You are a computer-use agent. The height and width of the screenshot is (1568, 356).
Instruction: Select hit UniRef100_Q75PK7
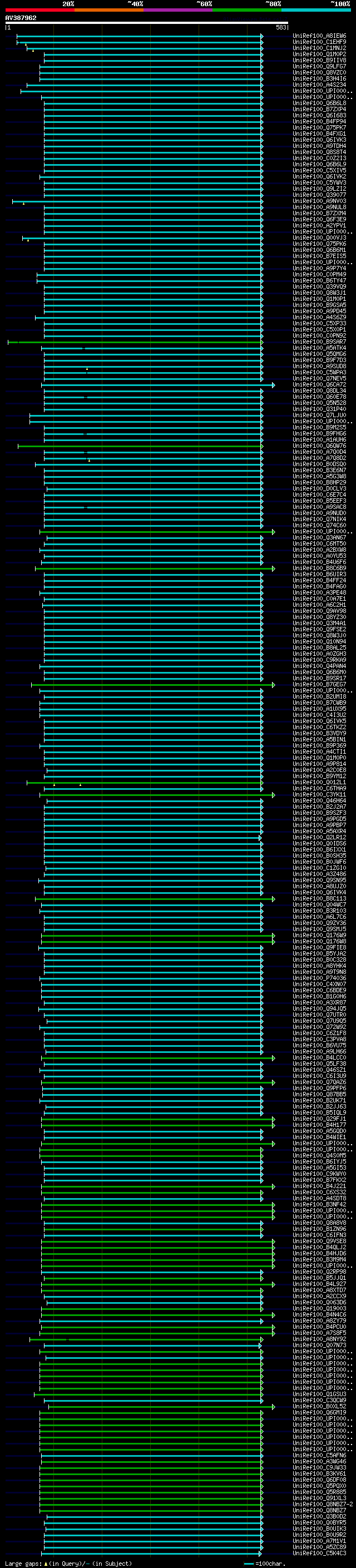[x=319, y=128]
